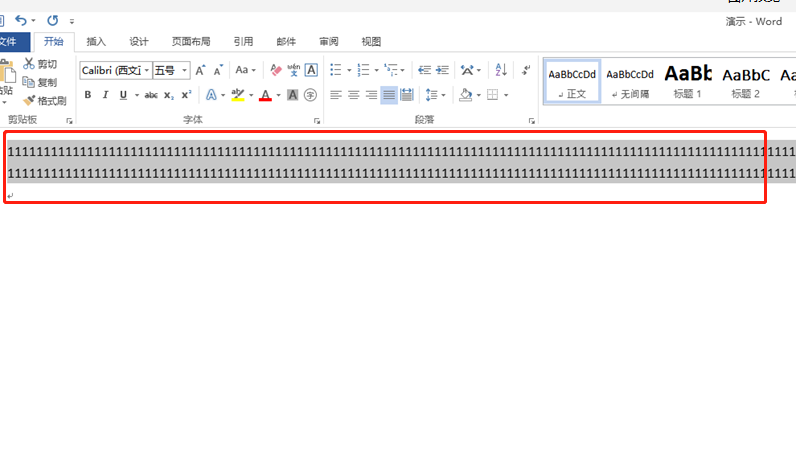
Task: Click 复制 (copy) button
Action: 40,82
